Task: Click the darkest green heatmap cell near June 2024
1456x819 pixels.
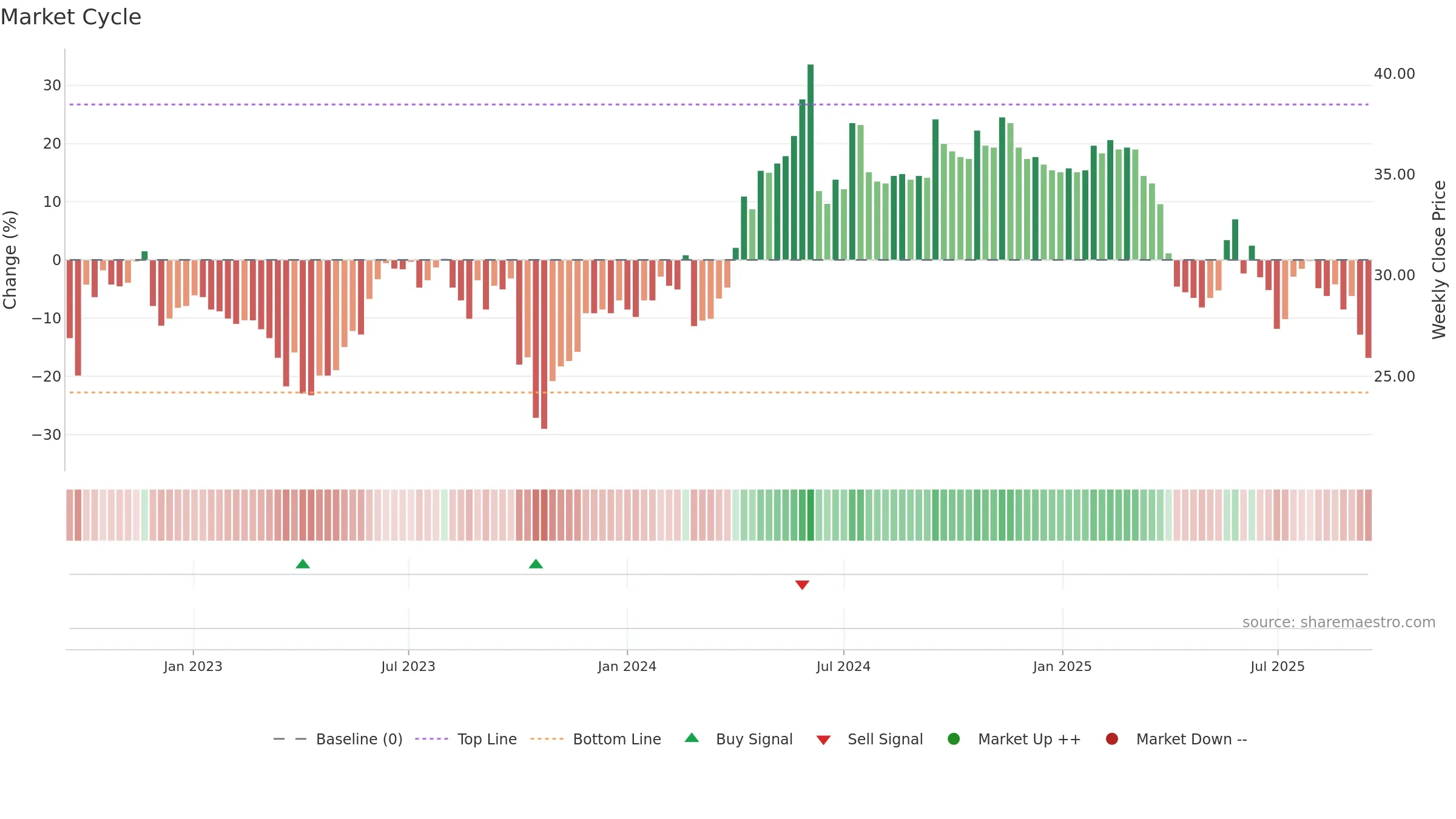Action: tap(811, 515)
